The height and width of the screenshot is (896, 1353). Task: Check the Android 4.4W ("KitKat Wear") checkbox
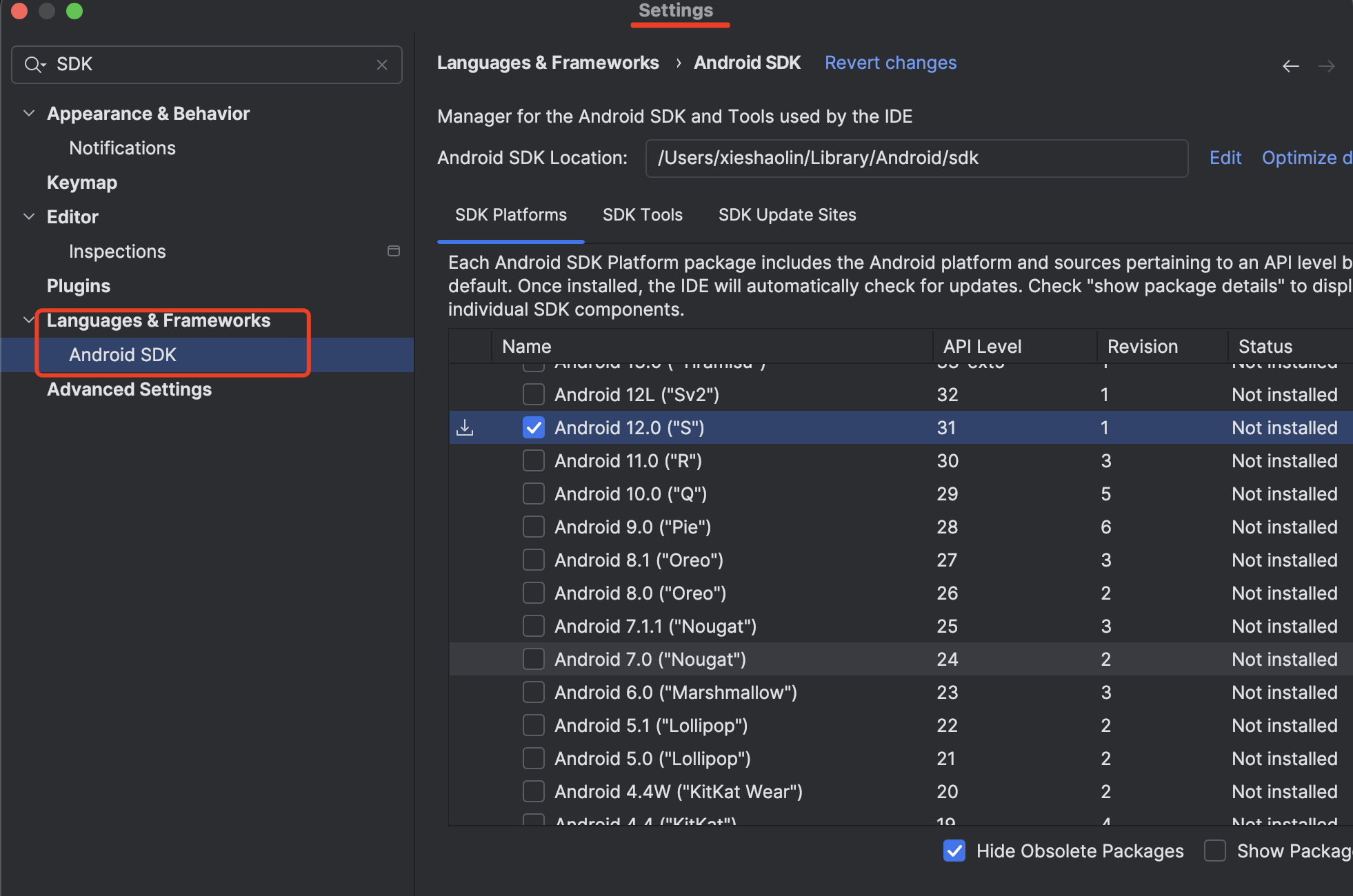[534, 791]
